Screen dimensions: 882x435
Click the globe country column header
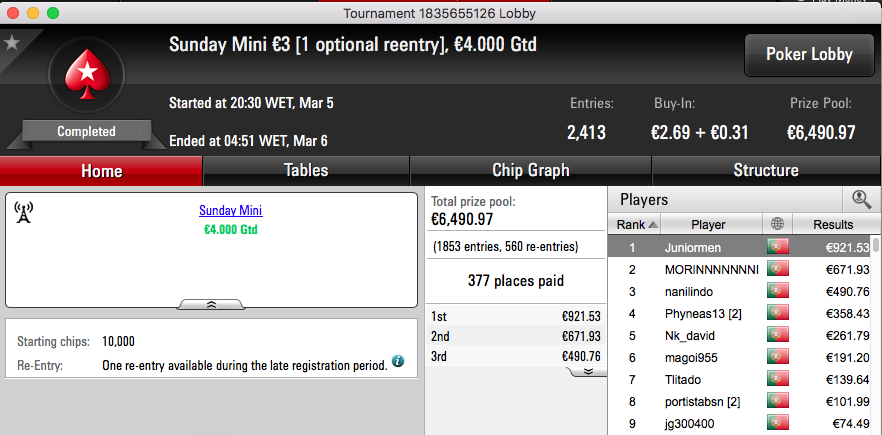click(x=777, y=224)
